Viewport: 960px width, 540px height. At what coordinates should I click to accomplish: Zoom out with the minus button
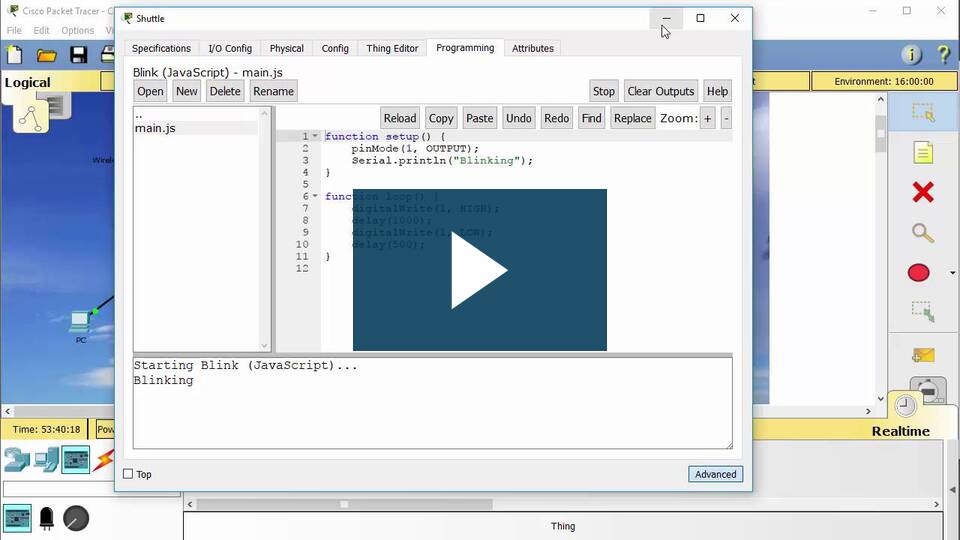(726, 118)
